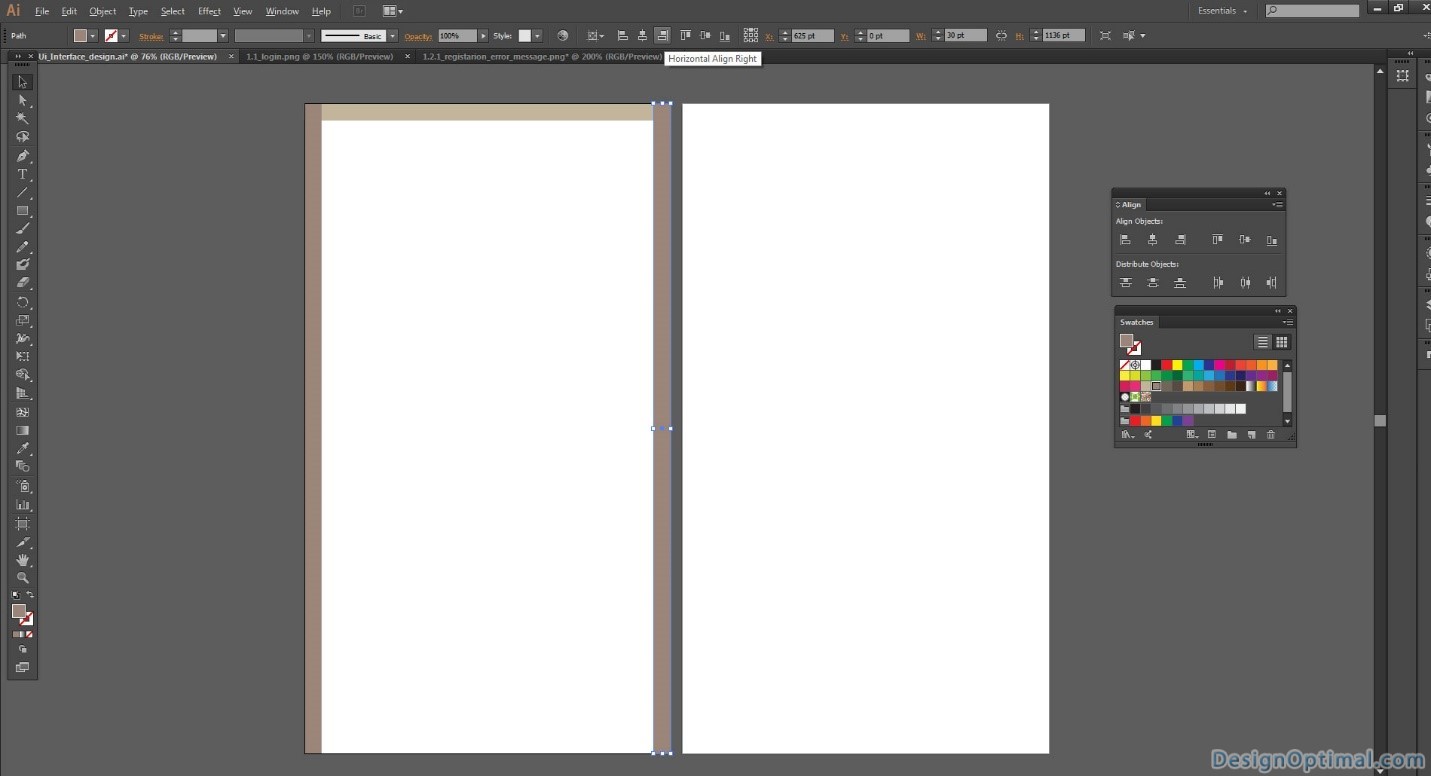Viewport: 1431px width, 776px height.
Task: Create new color group folder in Swatches
Action: tap(1232, 435)
